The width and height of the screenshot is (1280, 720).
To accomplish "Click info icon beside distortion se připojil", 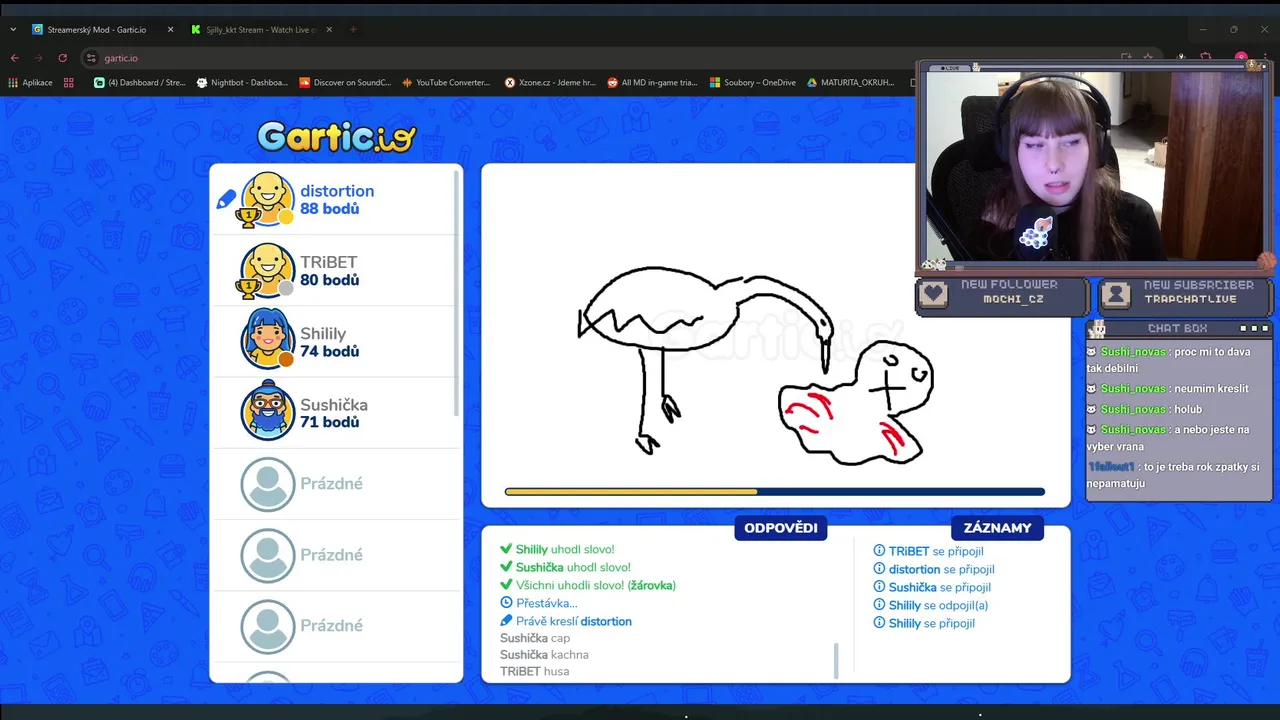I will (879, 569).
